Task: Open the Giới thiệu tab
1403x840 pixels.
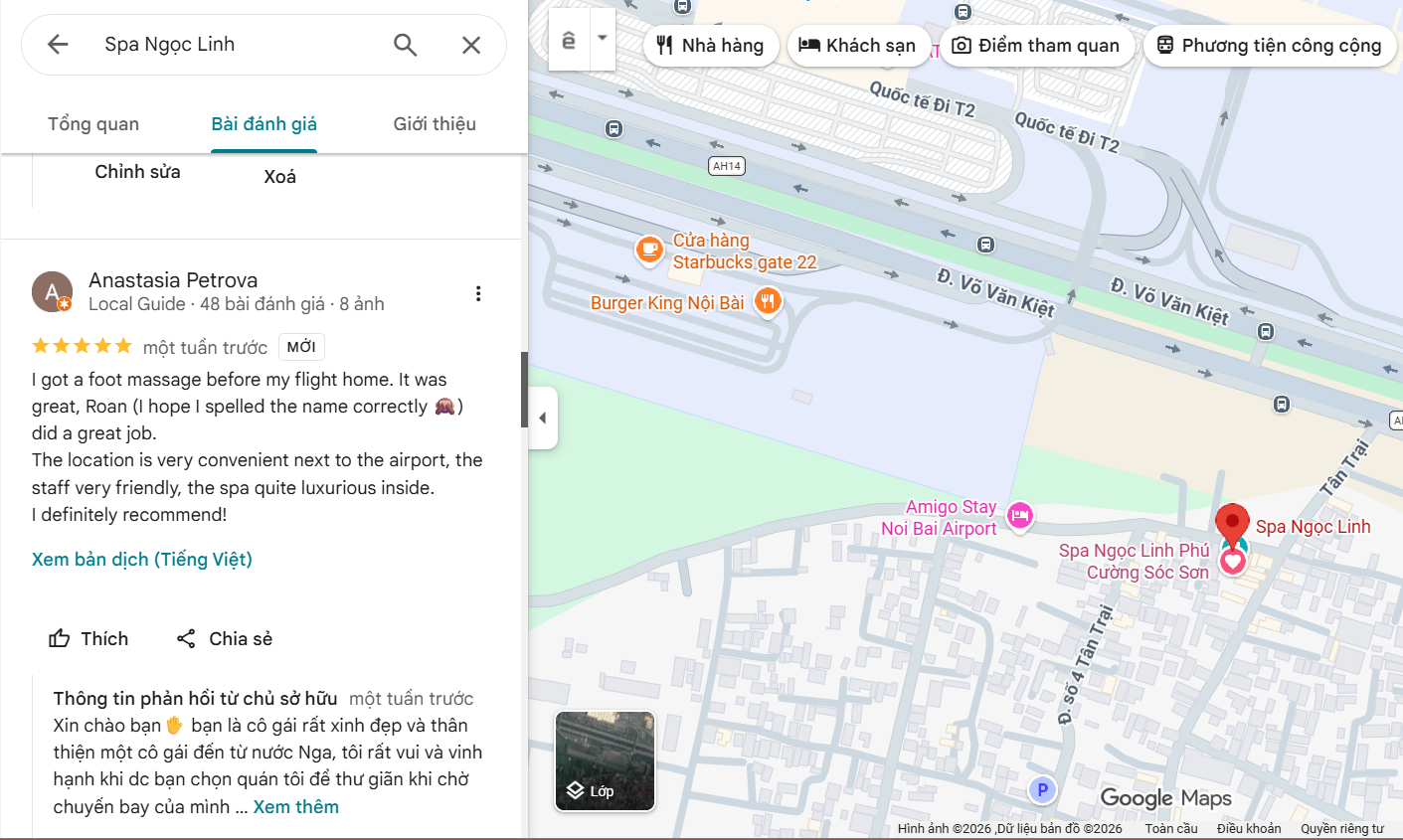Action: 435,123
